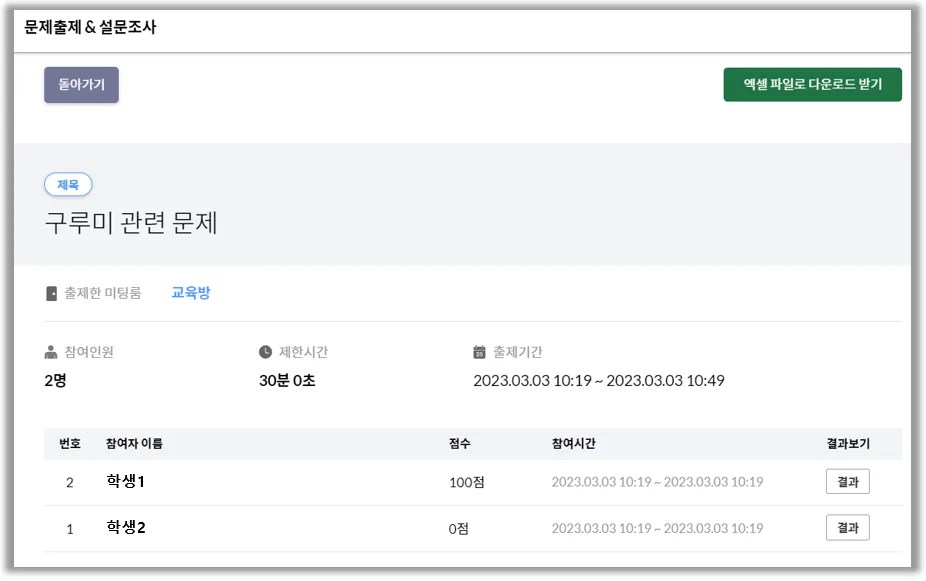This screenshot has height=581, width=926.
Task: Click the 번호 column header
Action: pos(70,444)
